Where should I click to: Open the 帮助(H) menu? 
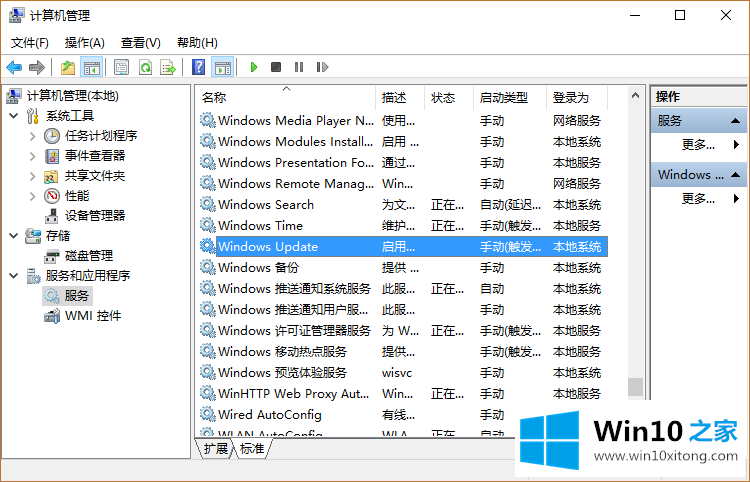click(x=197, y=43)
